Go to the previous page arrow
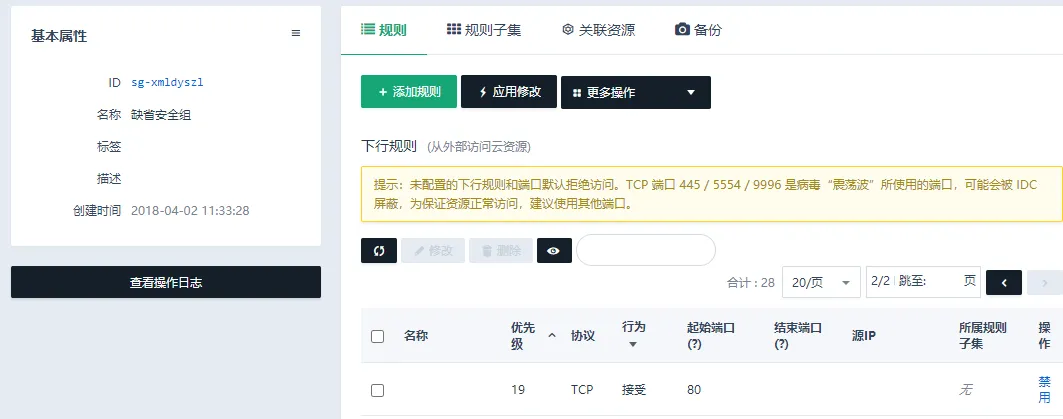 (x=1003, y=283)
